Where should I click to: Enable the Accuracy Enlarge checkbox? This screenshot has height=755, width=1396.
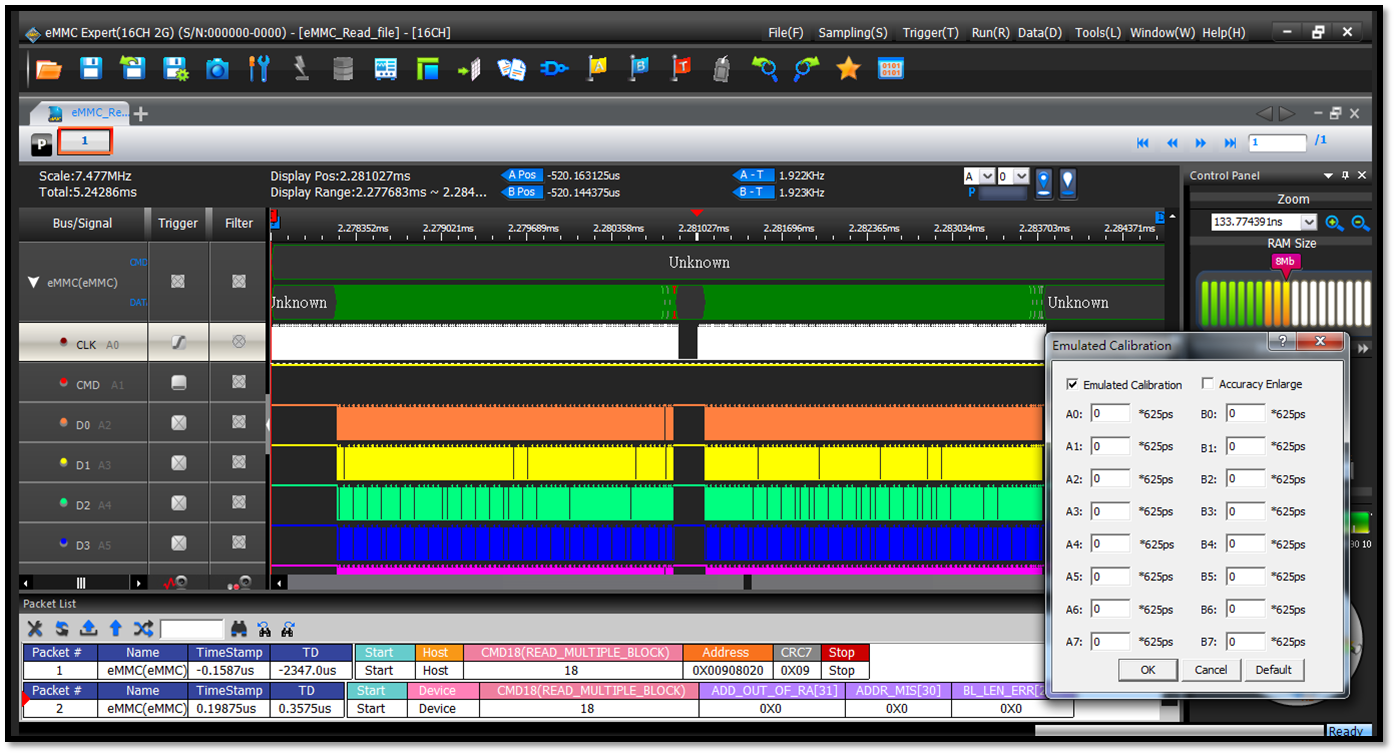click(x=1207, y=383)
